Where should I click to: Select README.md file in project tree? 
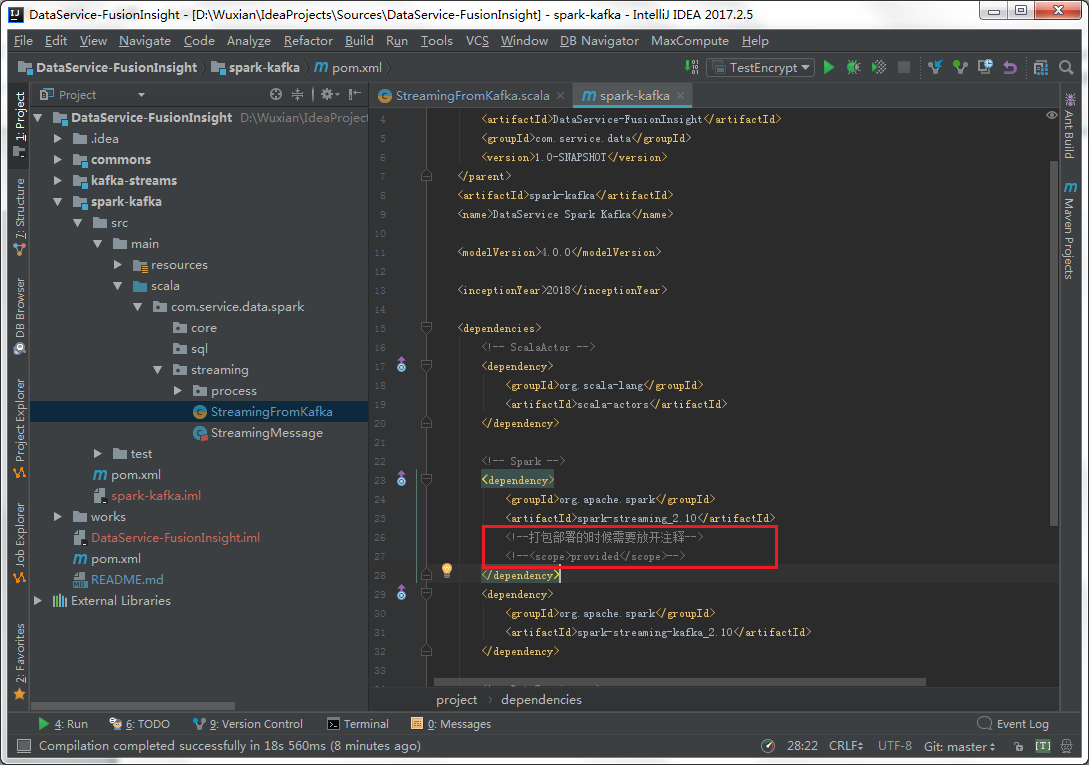pyautogui.click(x=127, y=579)
